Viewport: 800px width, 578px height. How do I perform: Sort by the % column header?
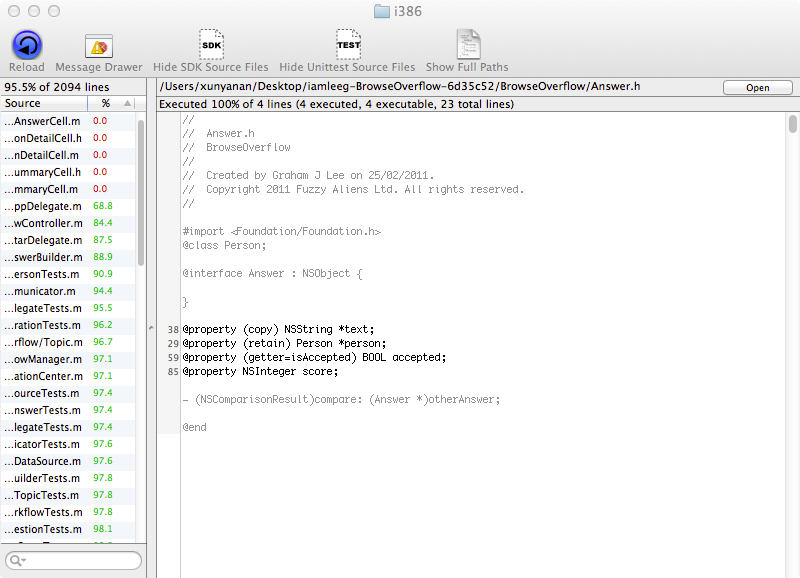[106, 104]
